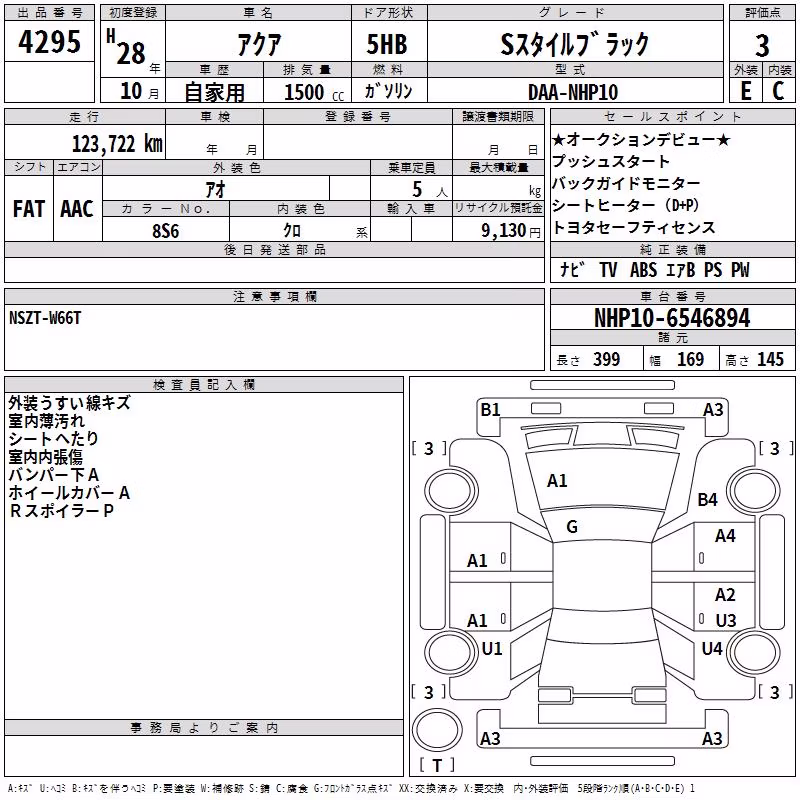
Task: Click dent mark U1 on the diagram
Action: click(x=492, y=648)
